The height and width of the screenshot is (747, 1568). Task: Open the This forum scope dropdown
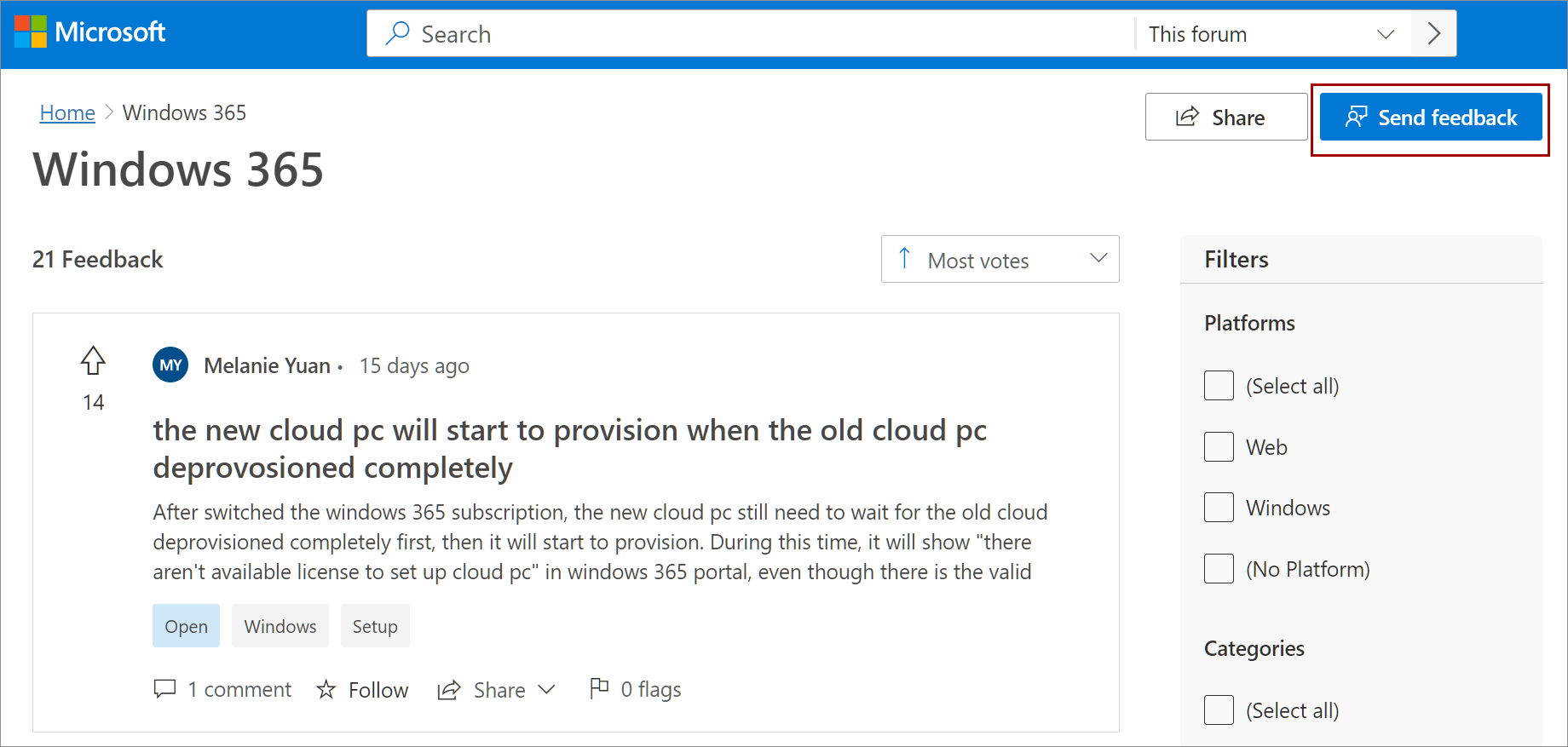1272,34
